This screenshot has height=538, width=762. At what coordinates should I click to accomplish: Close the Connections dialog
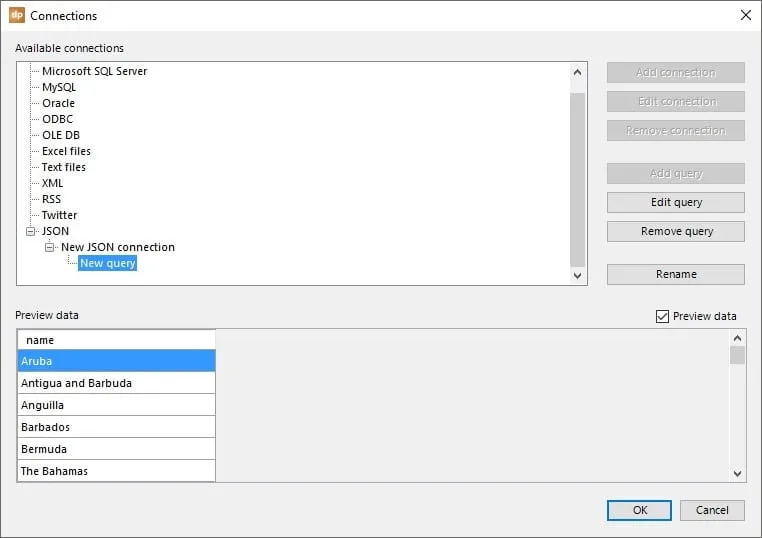[x=745, y=15]
